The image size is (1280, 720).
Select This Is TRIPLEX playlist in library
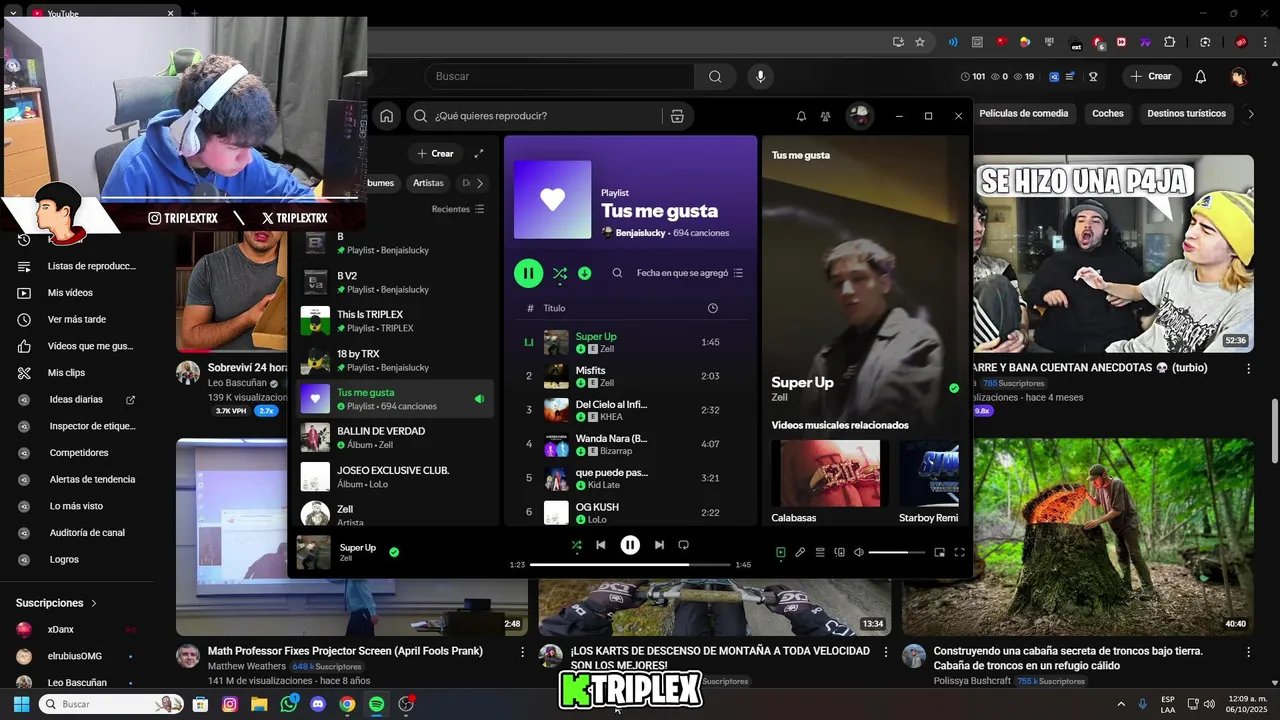click(395, 321)
